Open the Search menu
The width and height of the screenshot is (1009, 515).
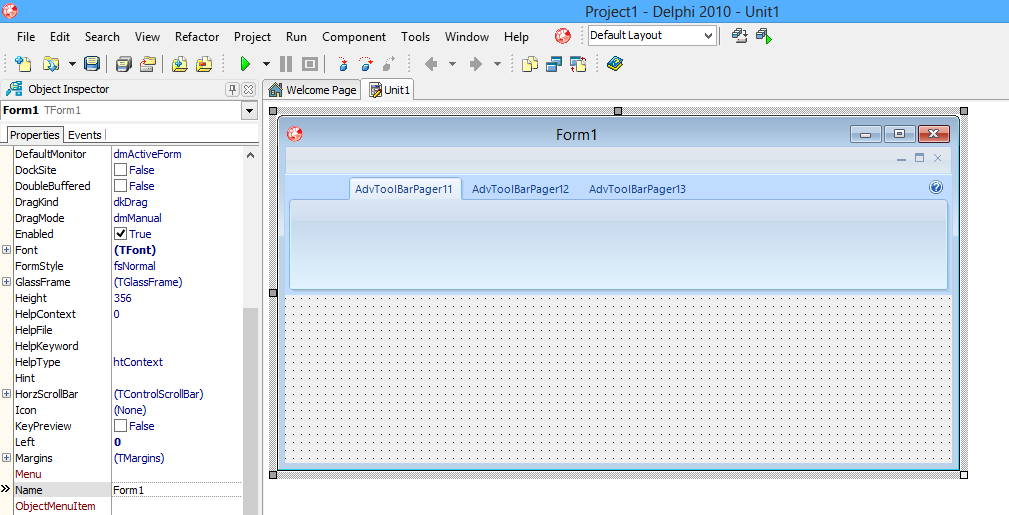tap(102, 37)
